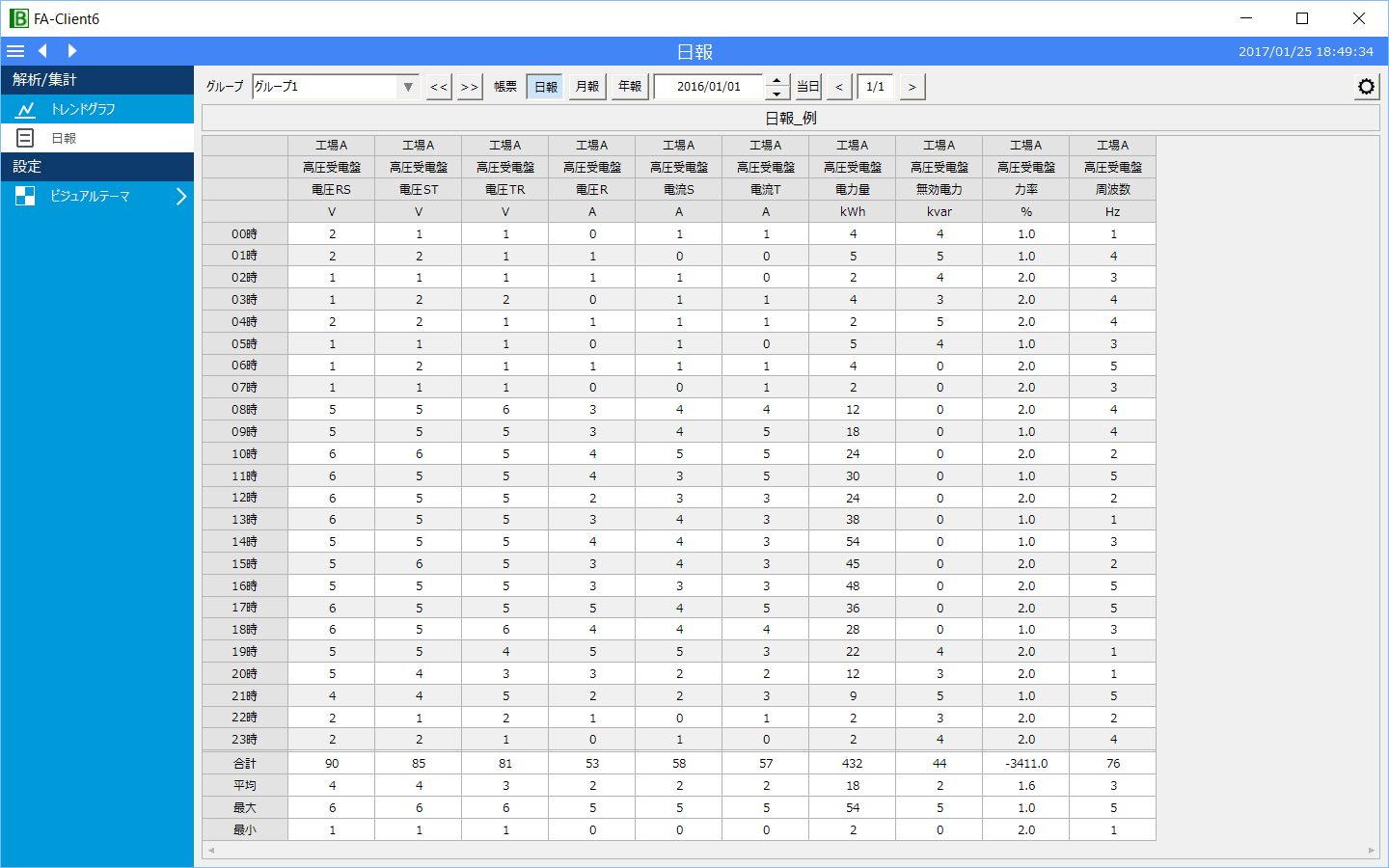Click the 無効電力 column header
The image size is (1389, 868).
click(x=940, y=190)
